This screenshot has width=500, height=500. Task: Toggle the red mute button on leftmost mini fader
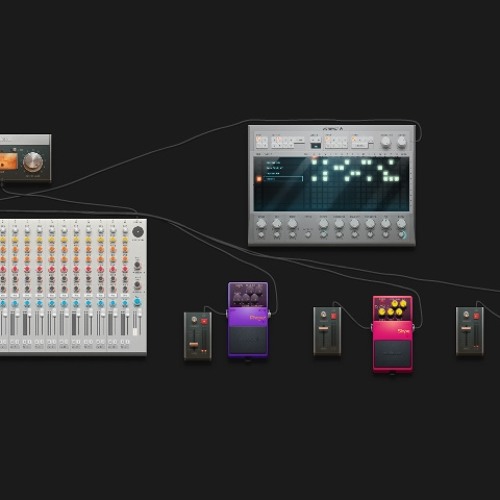[204, 321]
